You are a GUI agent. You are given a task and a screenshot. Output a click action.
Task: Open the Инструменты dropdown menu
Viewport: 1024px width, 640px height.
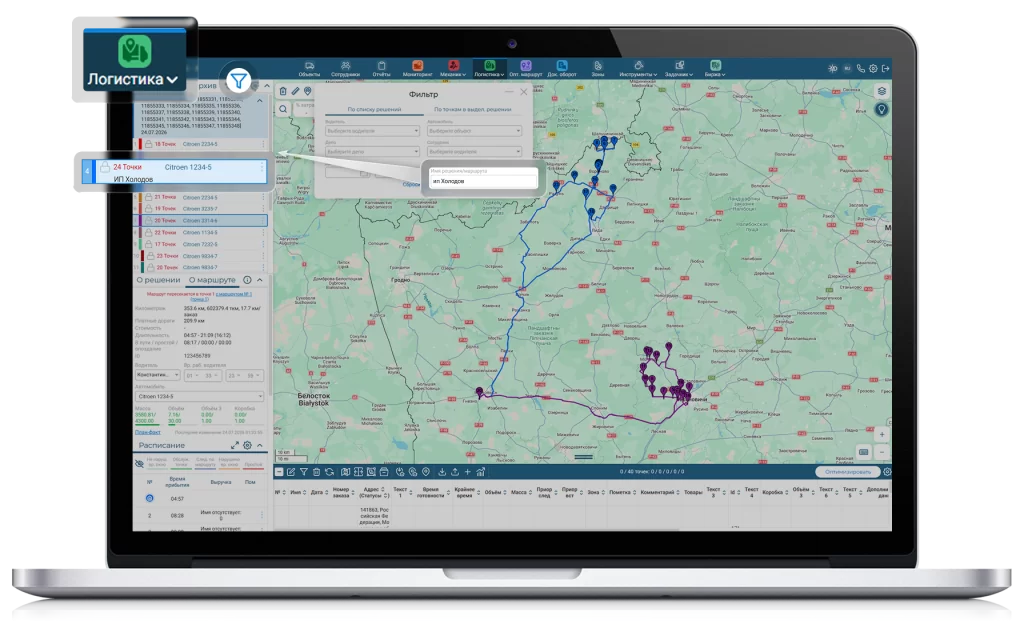(x=638, y=69)
